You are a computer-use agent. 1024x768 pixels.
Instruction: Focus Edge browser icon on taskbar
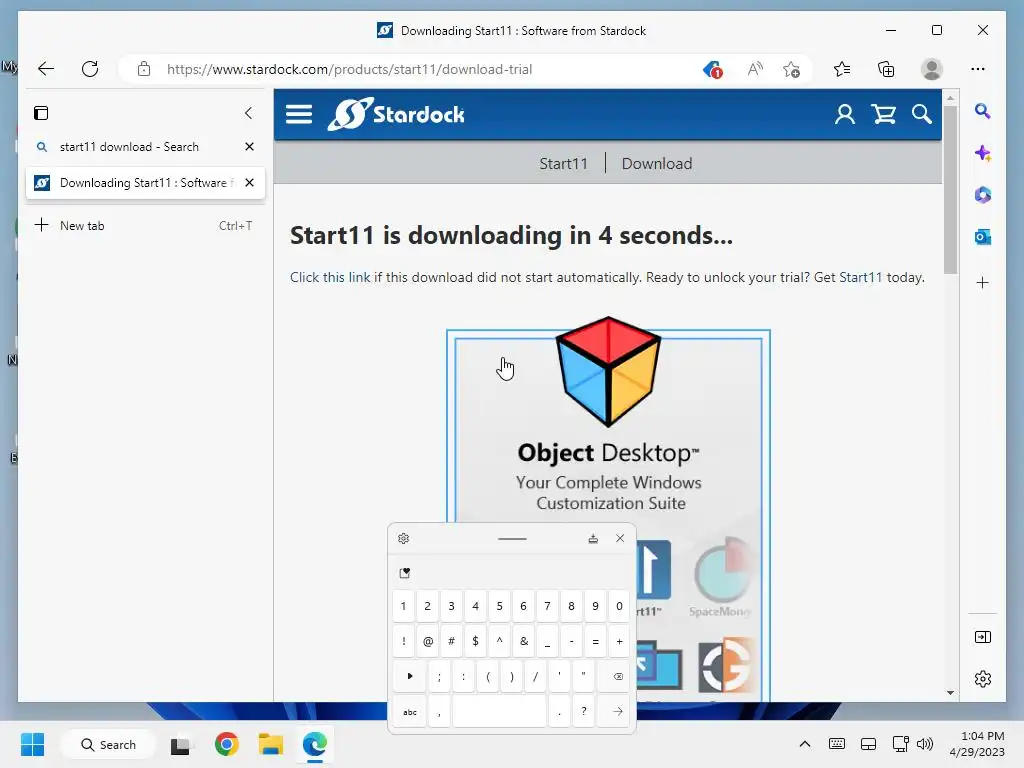[315, 744]
